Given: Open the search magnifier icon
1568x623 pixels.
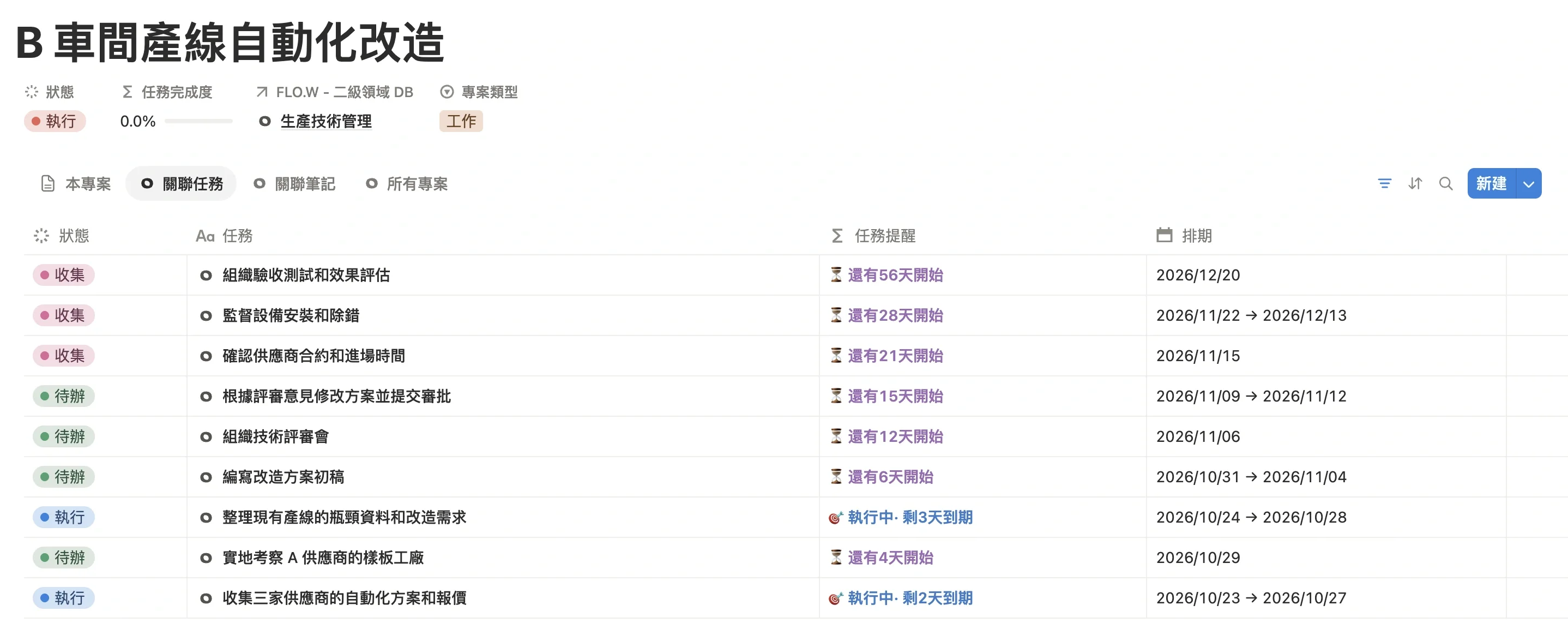Looking at the screenshot, I should [x=1446, y=183].
